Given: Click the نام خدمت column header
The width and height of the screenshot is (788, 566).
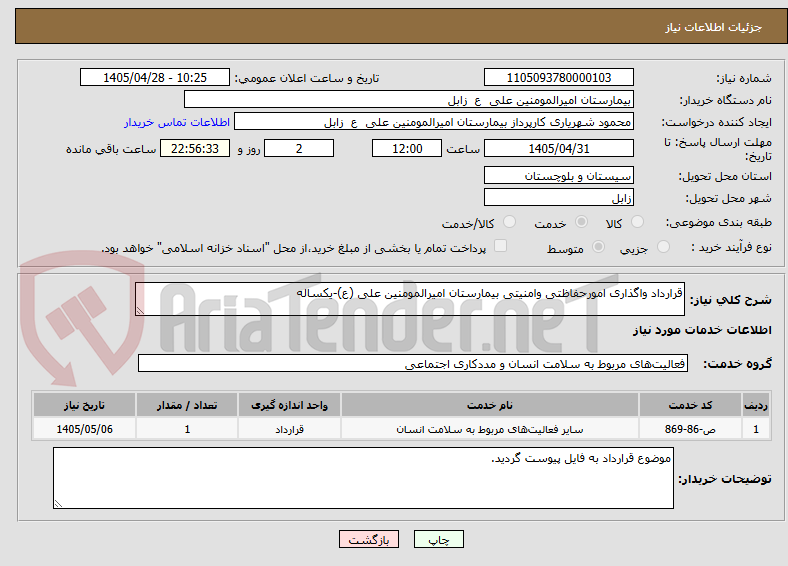Looking at the screenshot, I should pos(489,405).
